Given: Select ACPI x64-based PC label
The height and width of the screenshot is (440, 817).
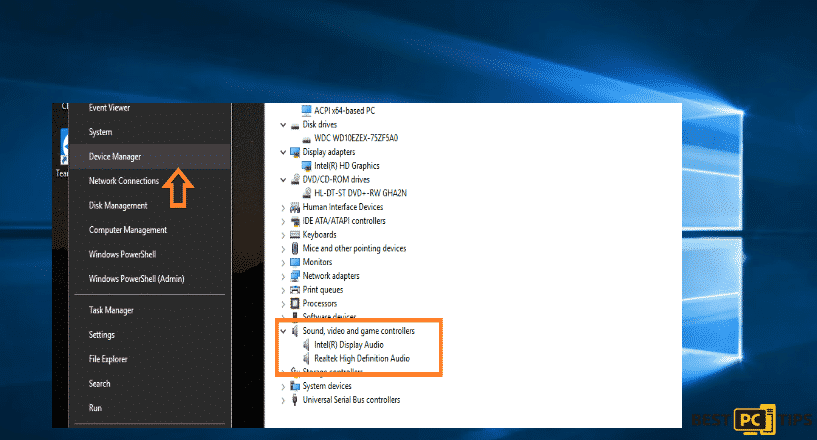Looking at the screenshot, I should pos(344,111).
